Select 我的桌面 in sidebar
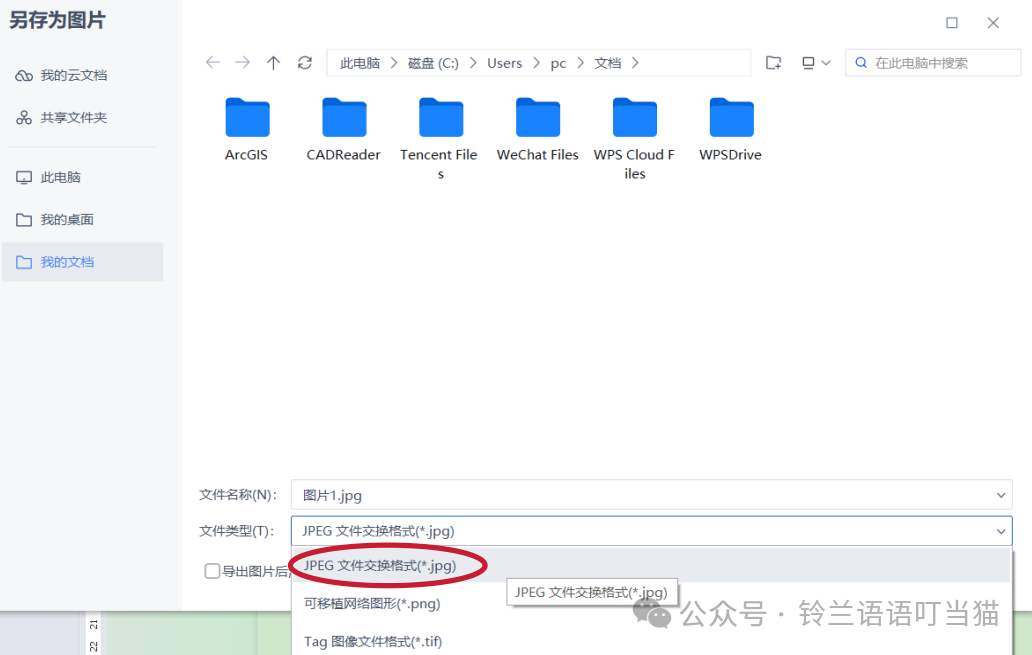The width and height of the screenshot is (1032, 655). pyautogui.click(x=55, y=219)
